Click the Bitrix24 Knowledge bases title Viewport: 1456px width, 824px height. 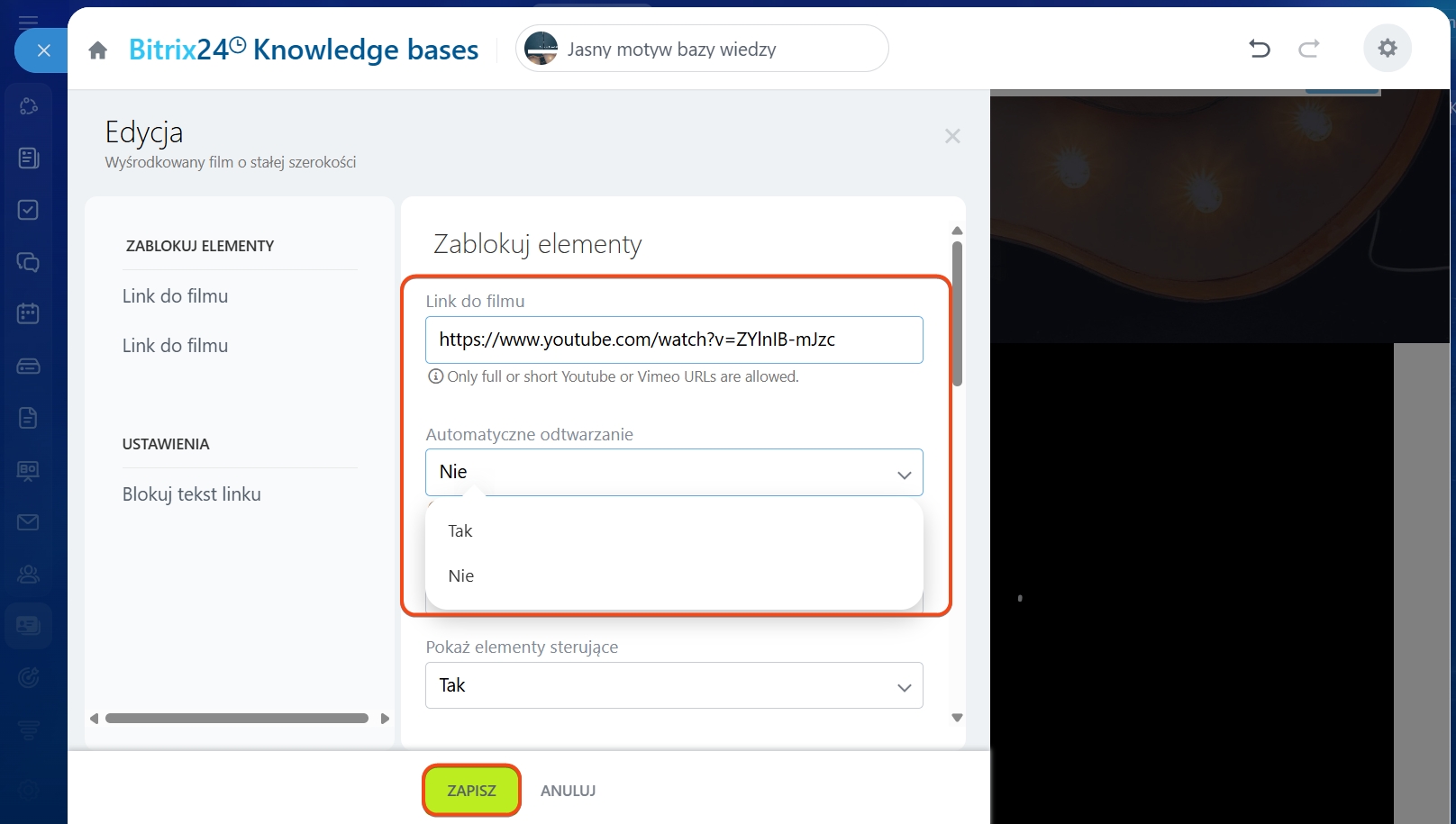click(x=304, y=50)
